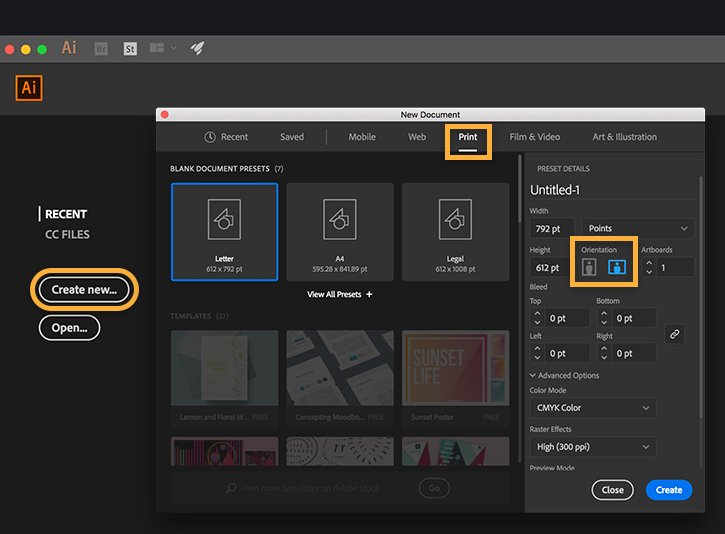Viewport: 725px width, 534px height.
Task: Open the arrange documents dropdown arrow
Action: pyautogui.click(x=174, y=48)
